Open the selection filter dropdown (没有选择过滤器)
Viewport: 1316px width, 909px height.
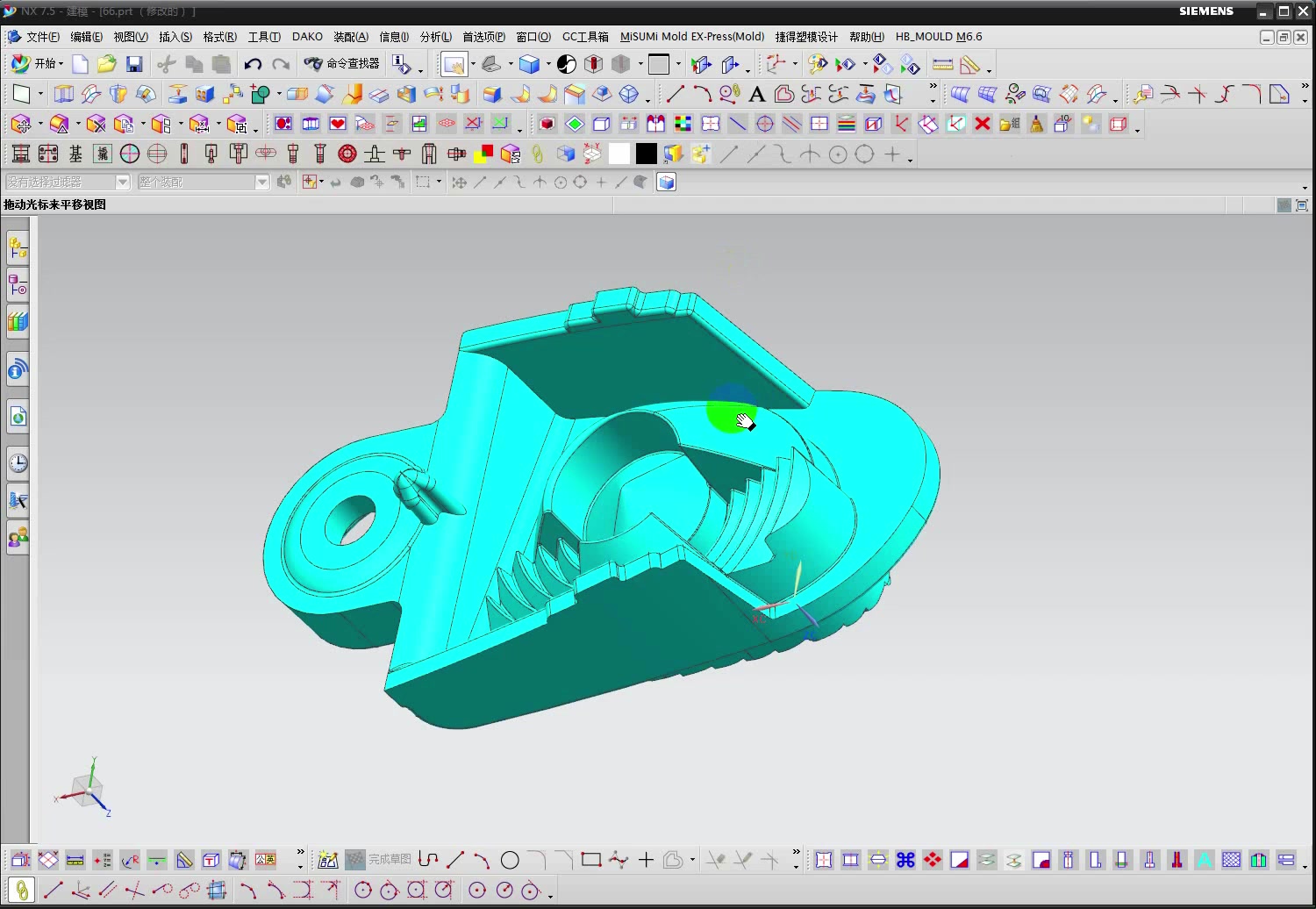68,182
